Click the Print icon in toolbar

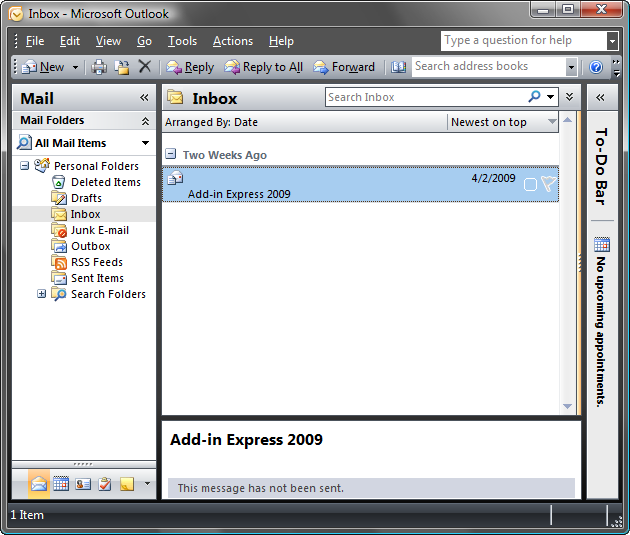[x=99, y=67]
